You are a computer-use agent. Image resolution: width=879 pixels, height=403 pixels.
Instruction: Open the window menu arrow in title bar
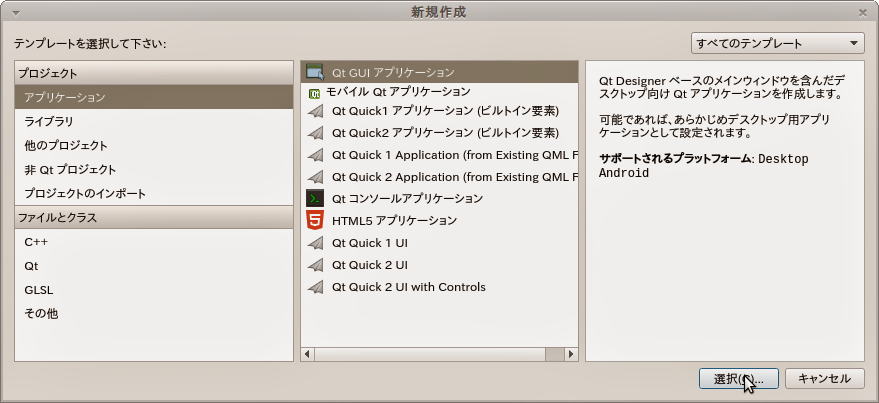[x=16, y=13]
